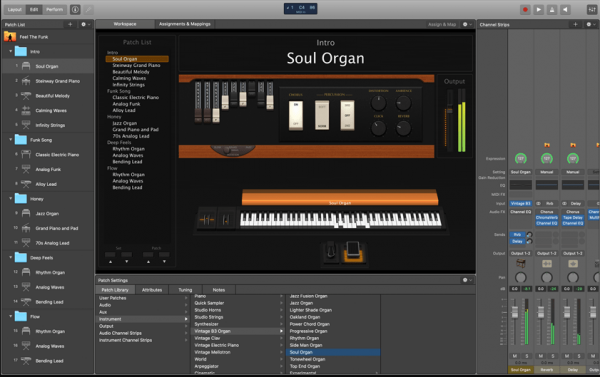Click the pitch bend wheel beside the keyboard
The height and width of the screenshot is (377, 600).
point(207,219)
